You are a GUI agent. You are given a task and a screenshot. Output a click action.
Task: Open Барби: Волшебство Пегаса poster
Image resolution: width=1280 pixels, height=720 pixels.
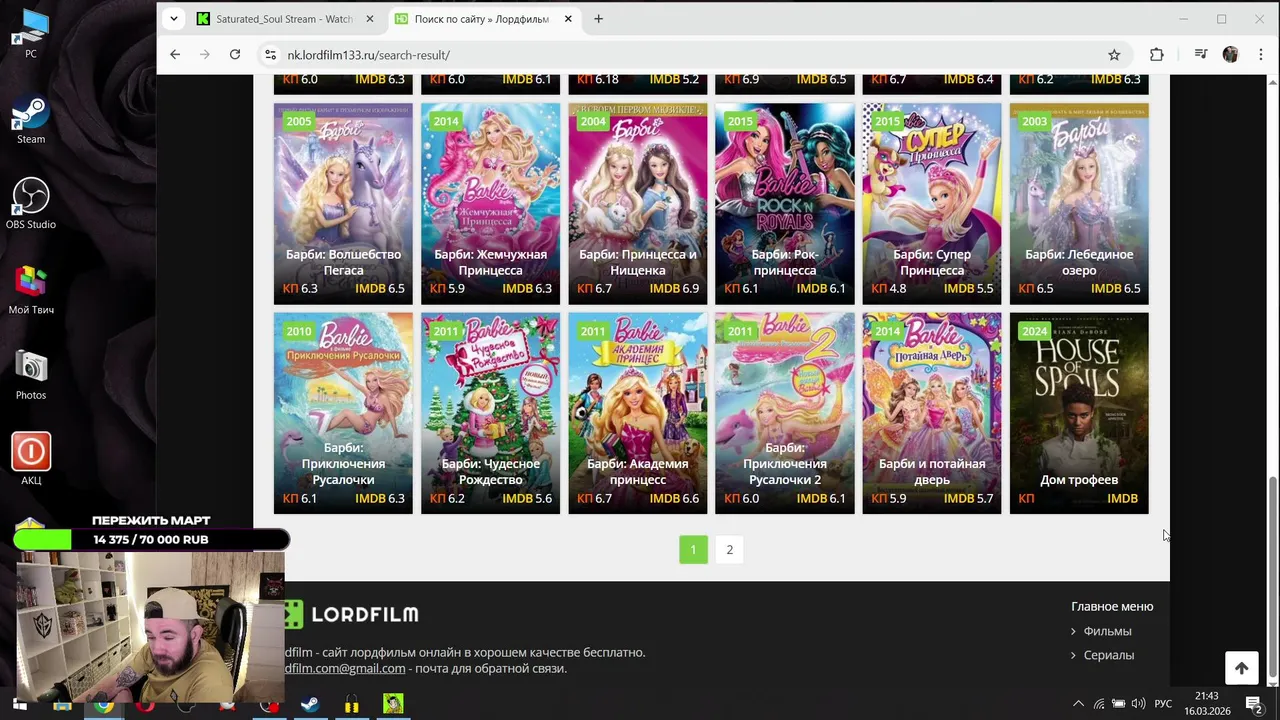[x=343, y=204]
